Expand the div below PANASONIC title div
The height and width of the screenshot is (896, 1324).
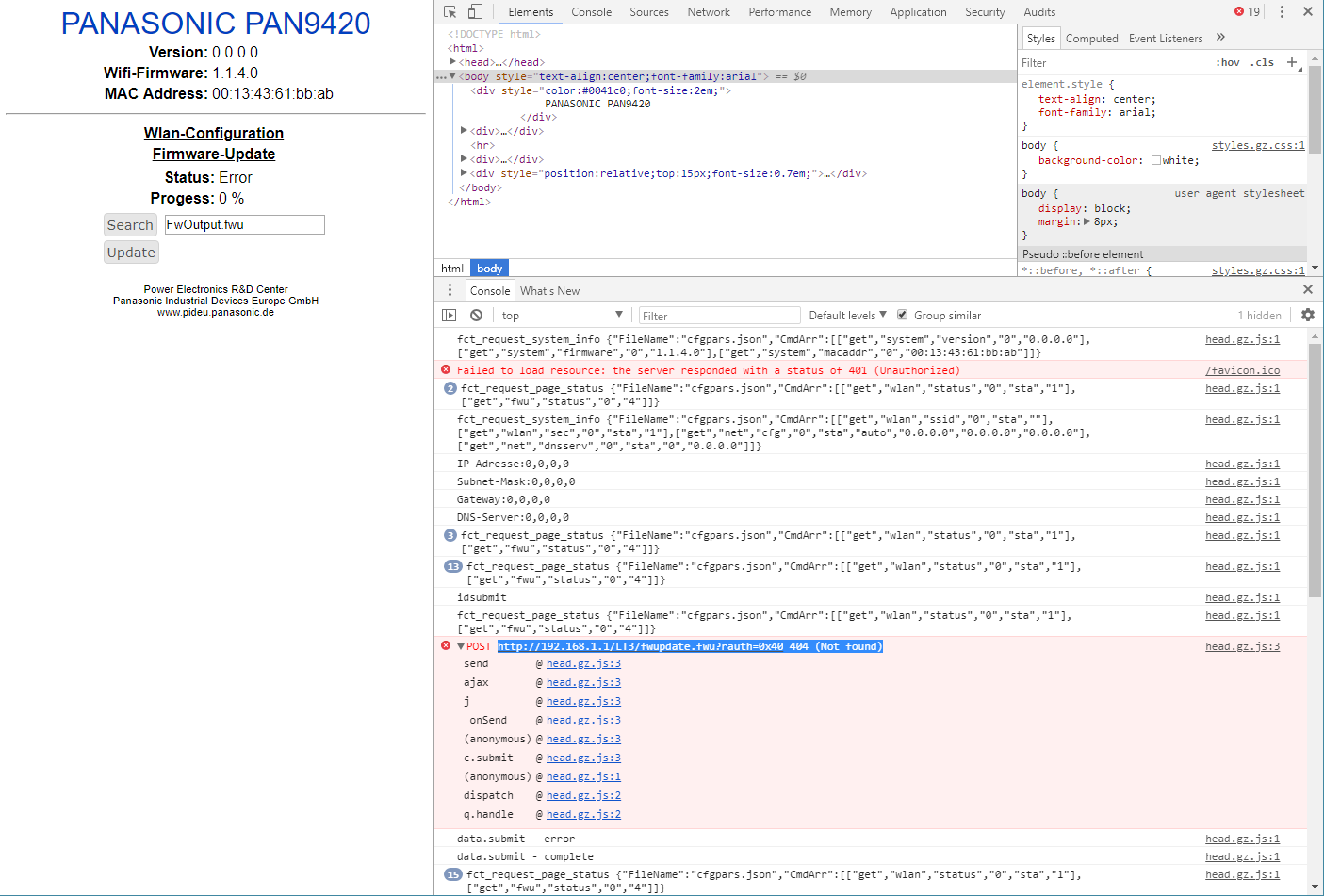(x=464, y=131)
